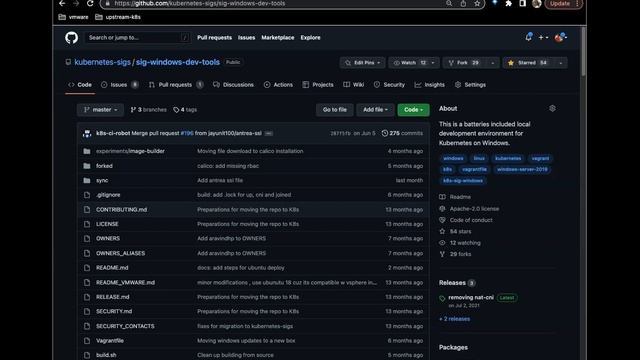This screenshot has width=640, height=360.
Task: View the 3 branches link
Action: [x=149, y=109]
